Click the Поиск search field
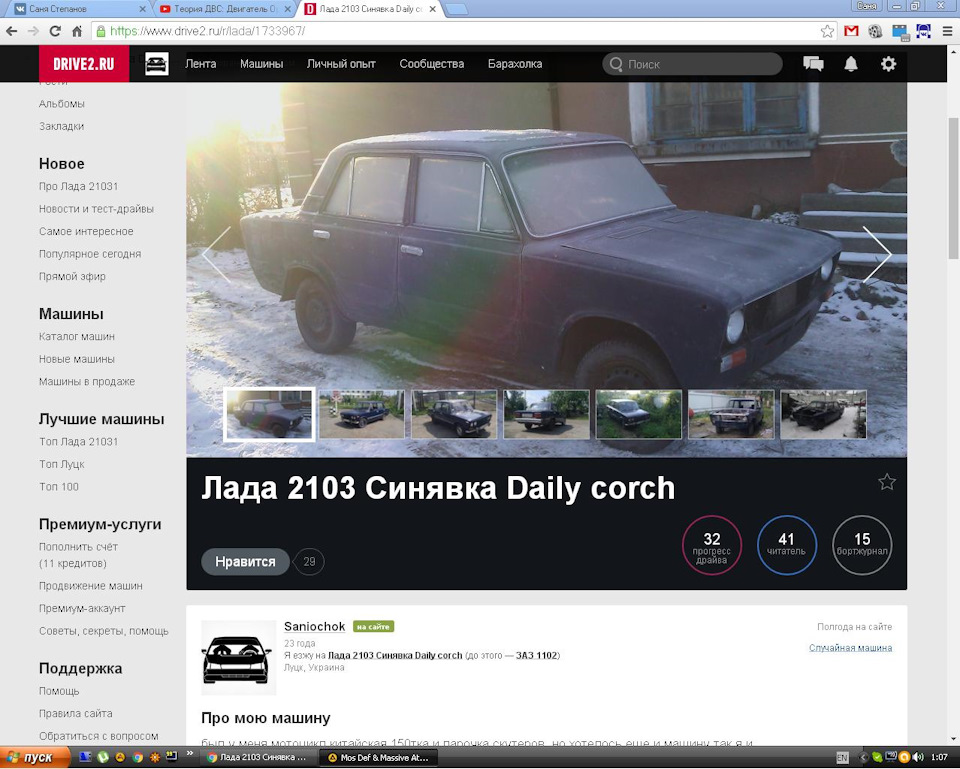960x769 pixels. click(692, 64)
